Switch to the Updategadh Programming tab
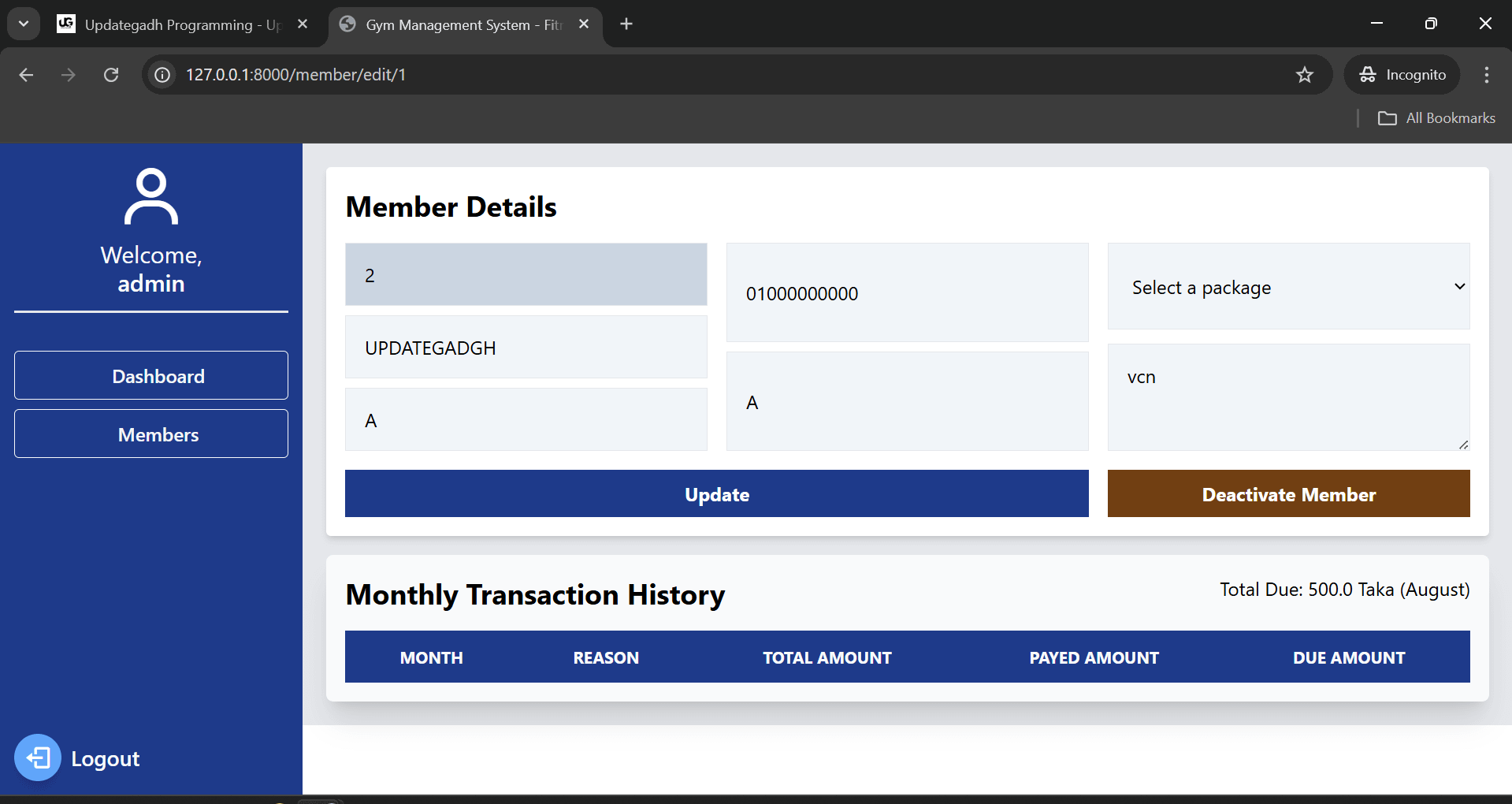 (x=173, y=24)
